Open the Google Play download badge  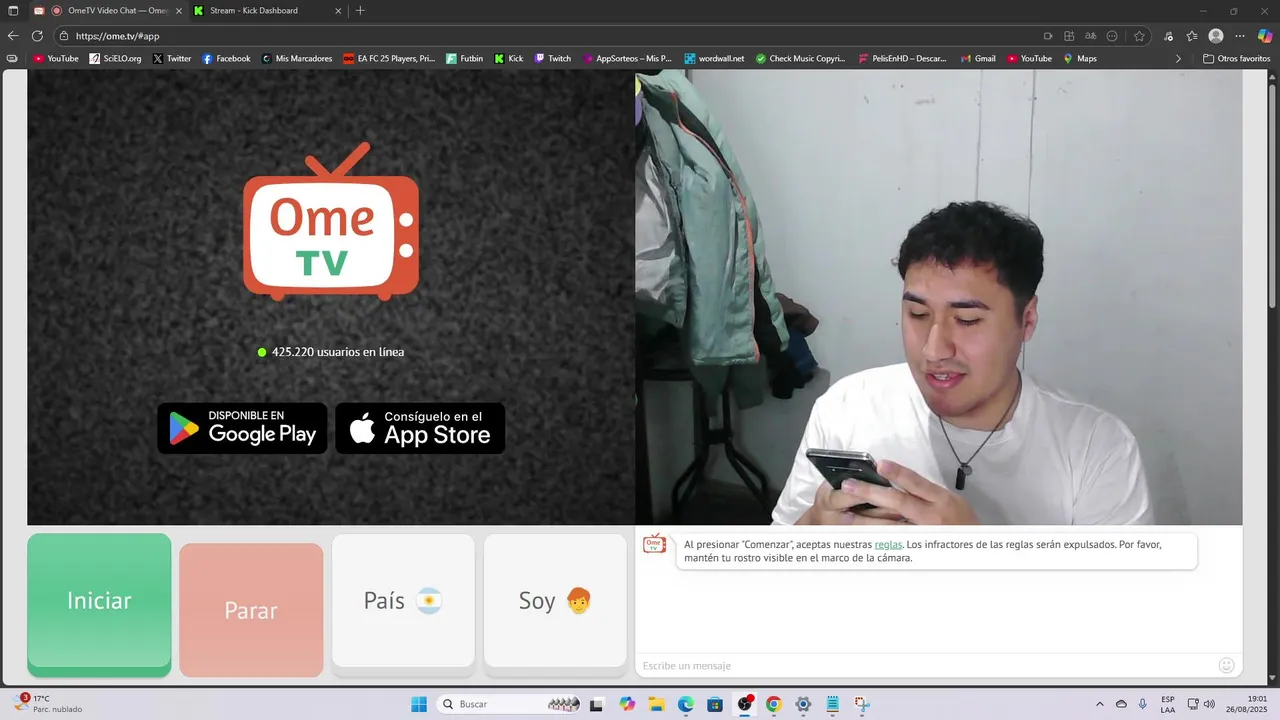pyautogui.click(x=242, y=428)
